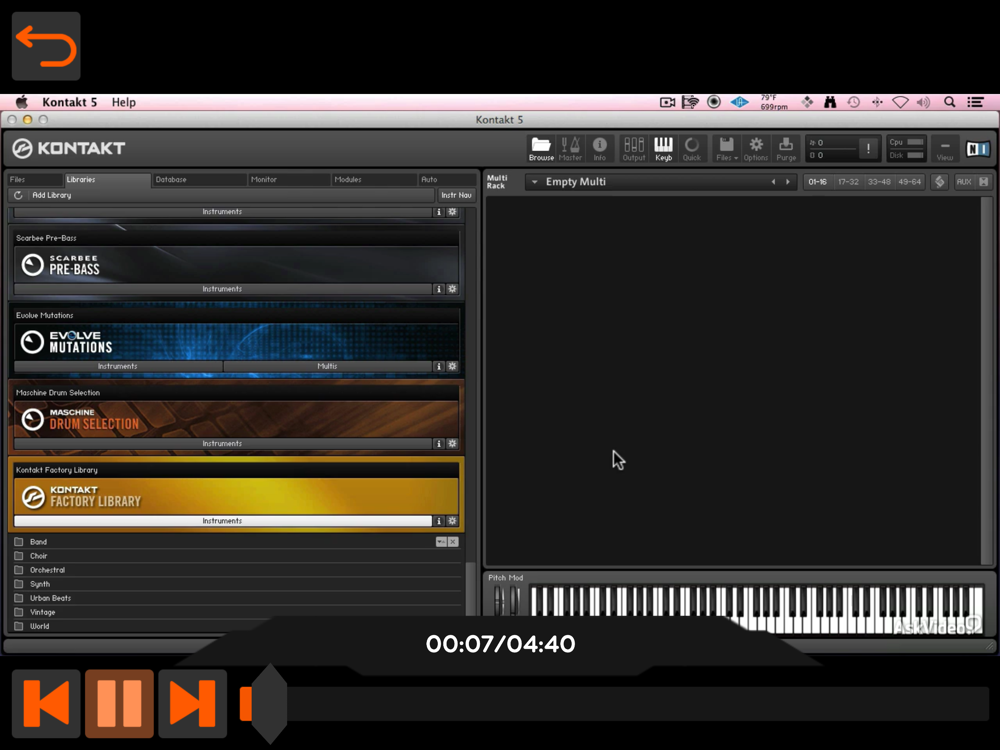Viewport: 1000px width, 750px height.
Task: Toggle the Instr Nav pane
Action: coord(456,195)
